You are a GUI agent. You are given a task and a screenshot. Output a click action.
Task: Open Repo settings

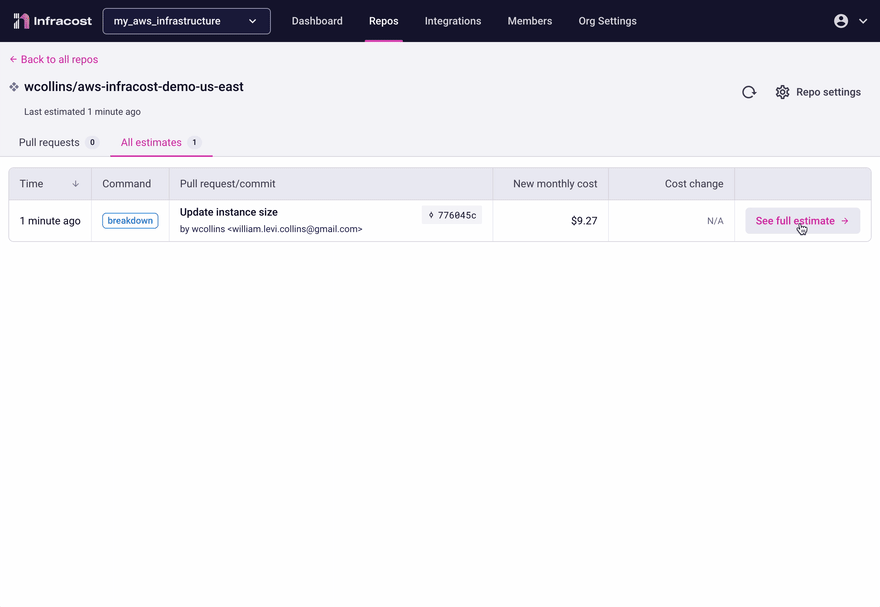pyautogui.click(x=818, y=92)
